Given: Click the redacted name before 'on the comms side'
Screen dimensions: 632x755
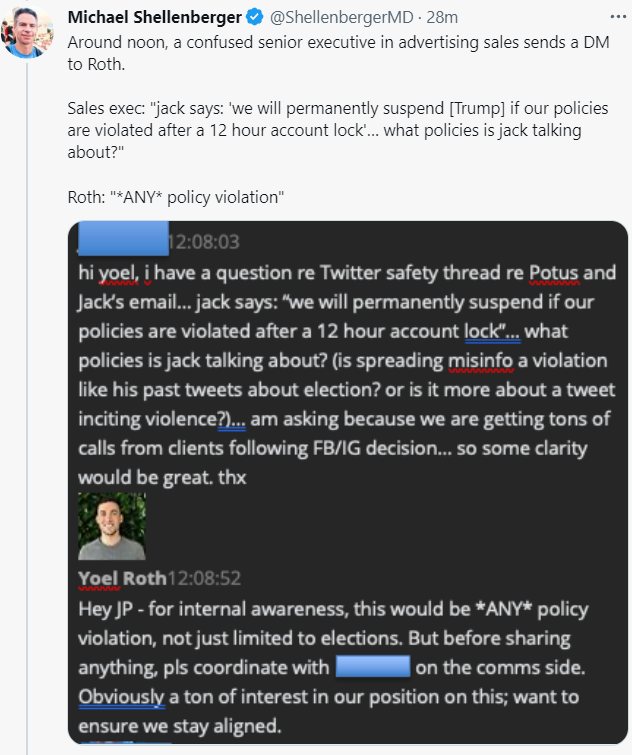Looking at the screenshot, I should click(x=373, y=668).
